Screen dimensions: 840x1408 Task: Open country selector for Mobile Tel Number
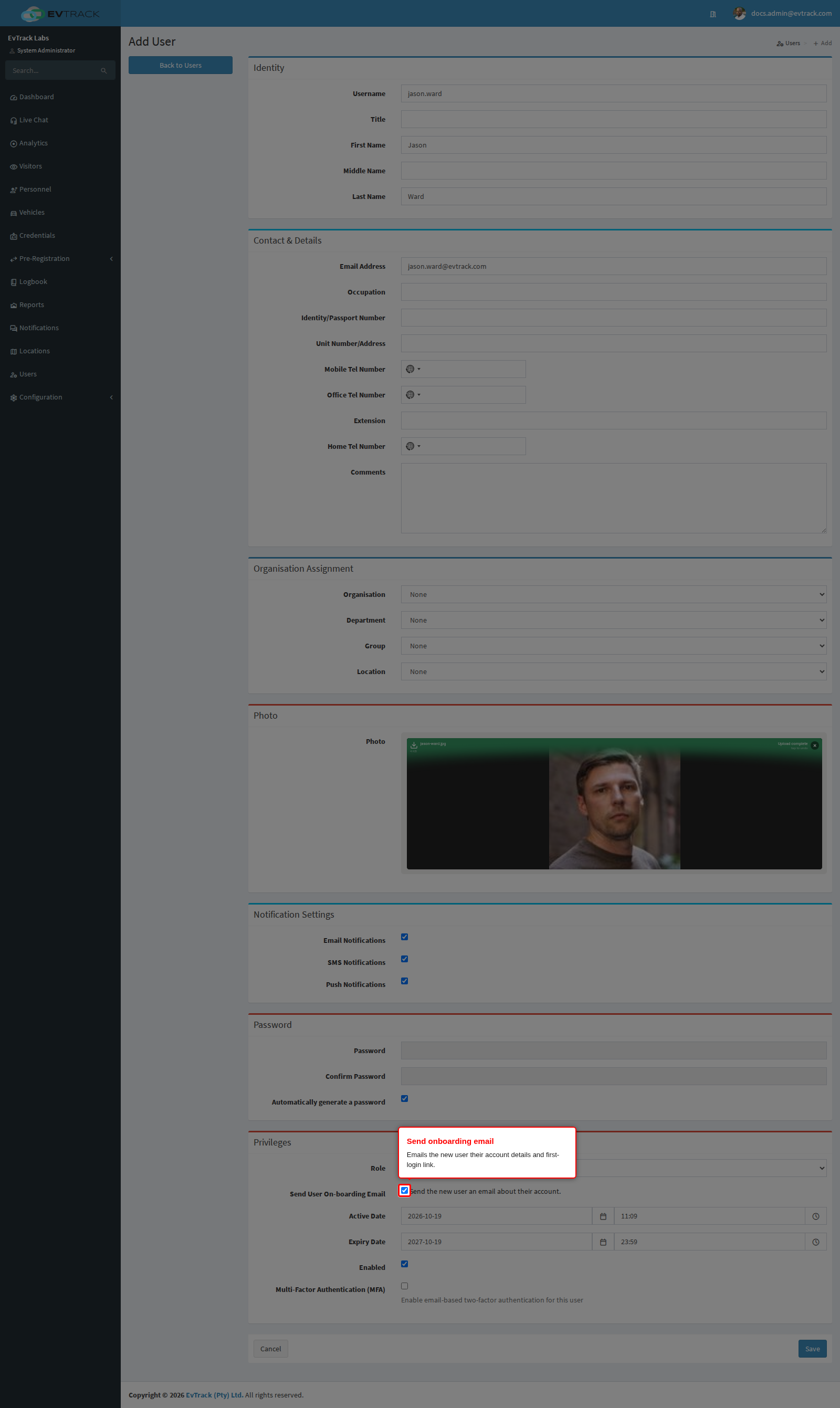(x=413, y=369)
